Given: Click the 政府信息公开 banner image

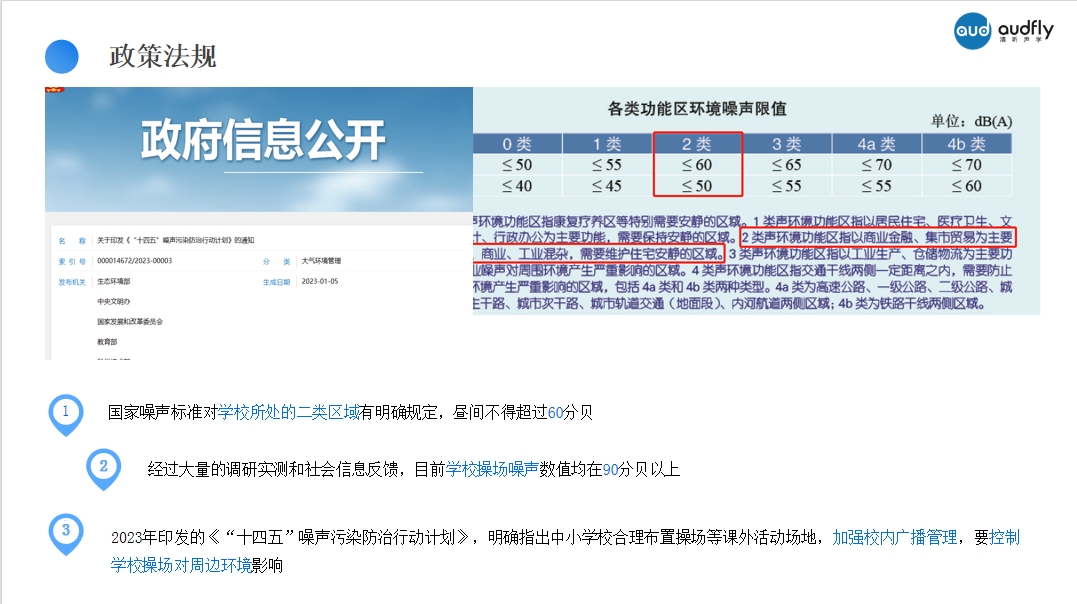Looking at the screenshot, I should (x=259, y=149).
